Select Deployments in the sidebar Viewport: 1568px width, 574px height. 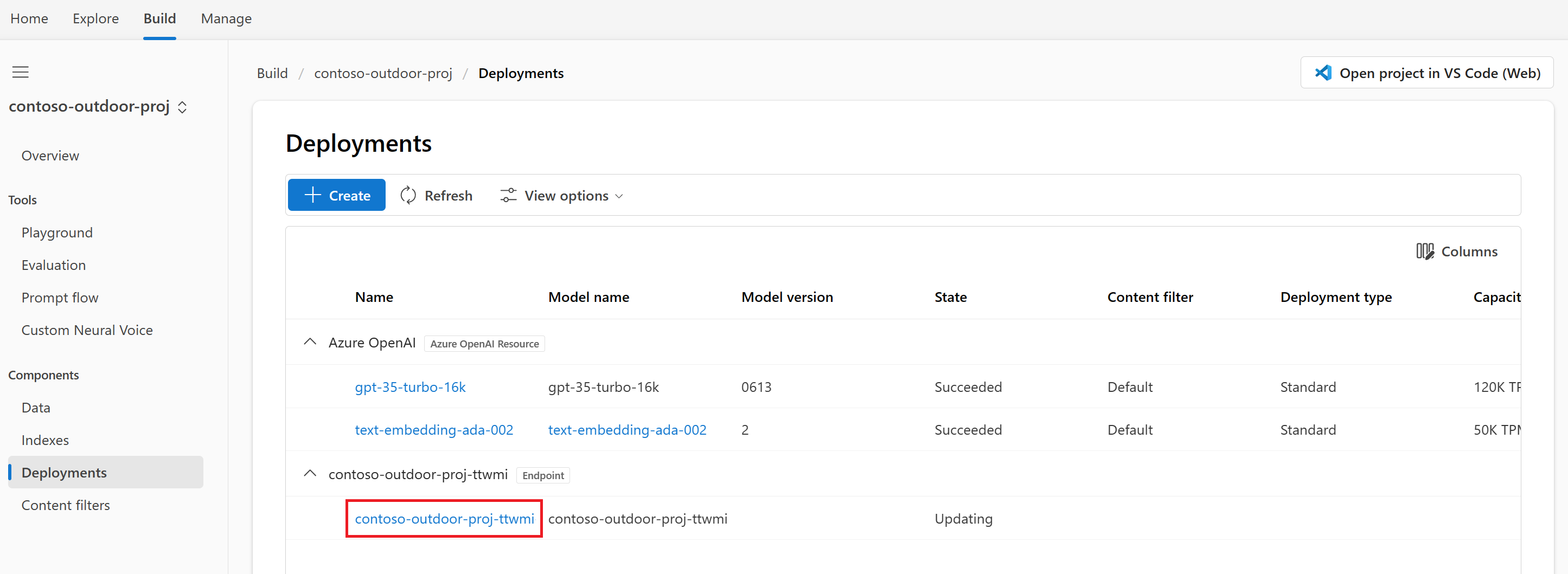tap(106, 473)
